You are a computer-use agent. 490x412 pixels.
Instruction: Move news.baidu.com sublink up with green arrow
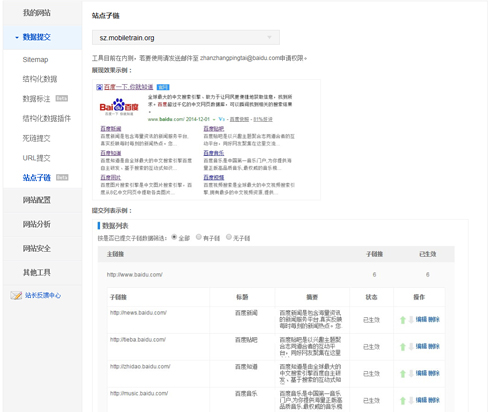point(403,320)
